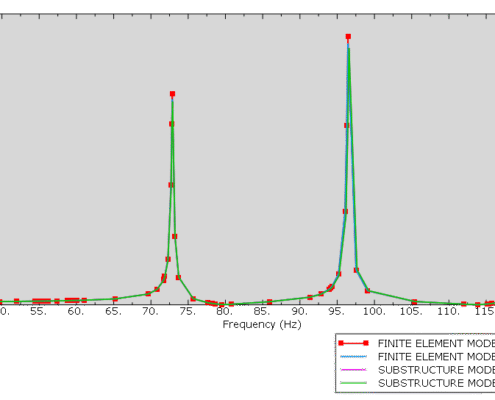This screenshot has width=495, height=400.
Task: Select SUBSTRUCTURE legend label beside green line
Action: pyautogui.click(x=436, y=383)
